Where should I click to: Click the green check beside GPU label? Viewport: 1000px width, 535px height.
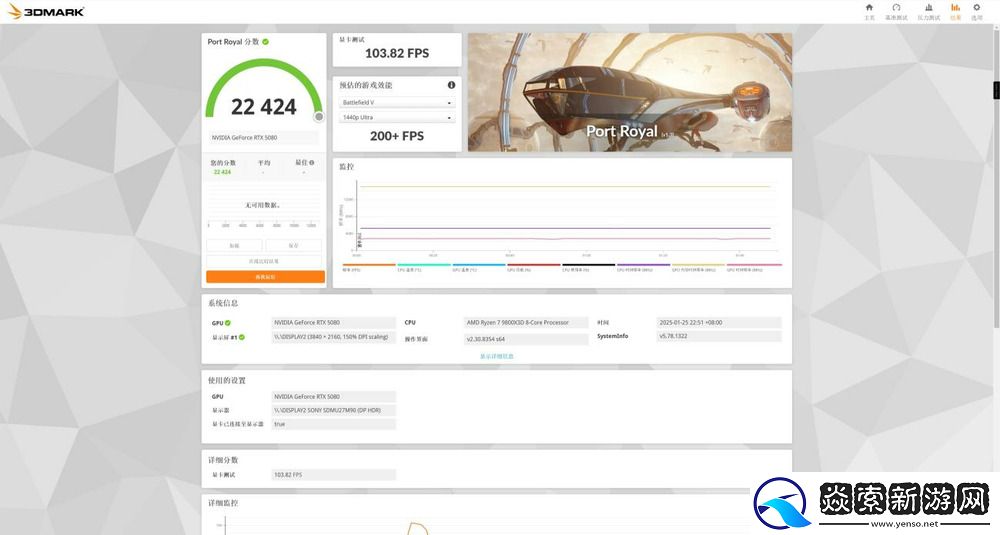228,323
